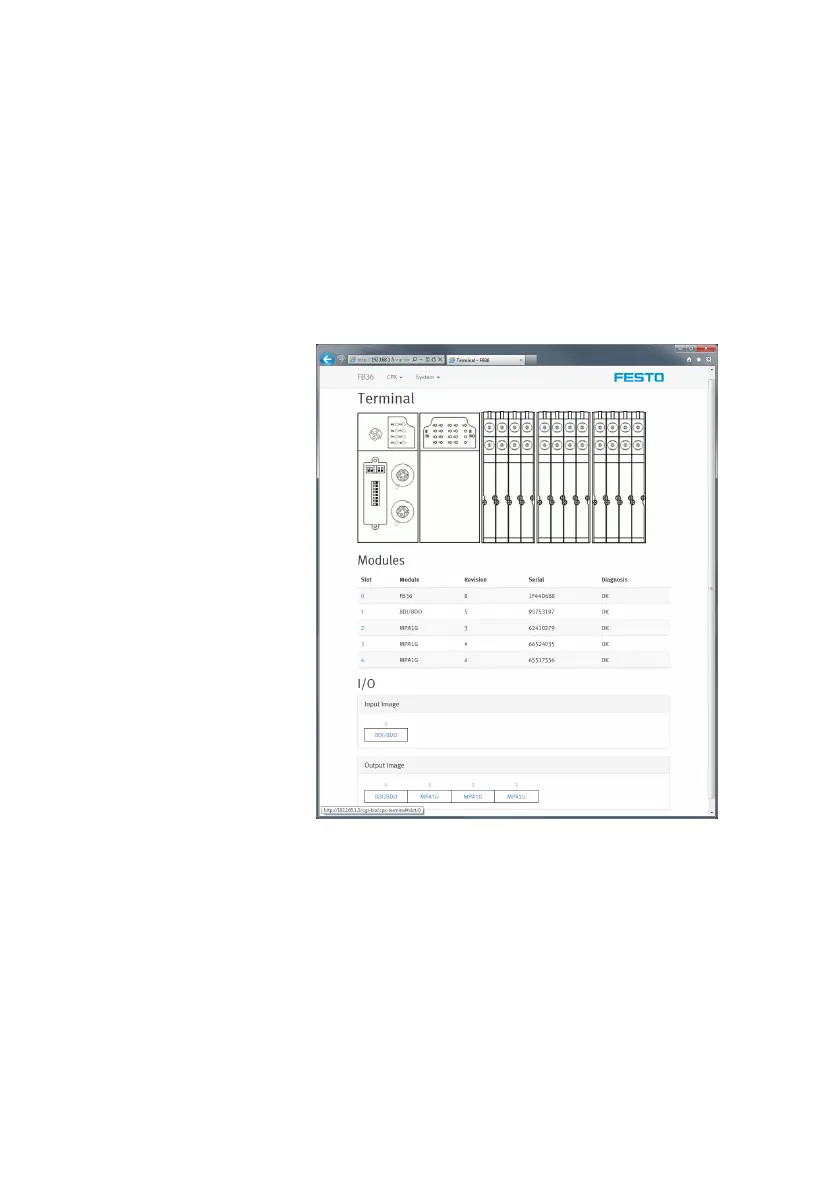Image resolution: width=839 pixels, height=1190 pixels.
Task: Click the browser vertical scrollbar
Action: [x=712, y=589]
